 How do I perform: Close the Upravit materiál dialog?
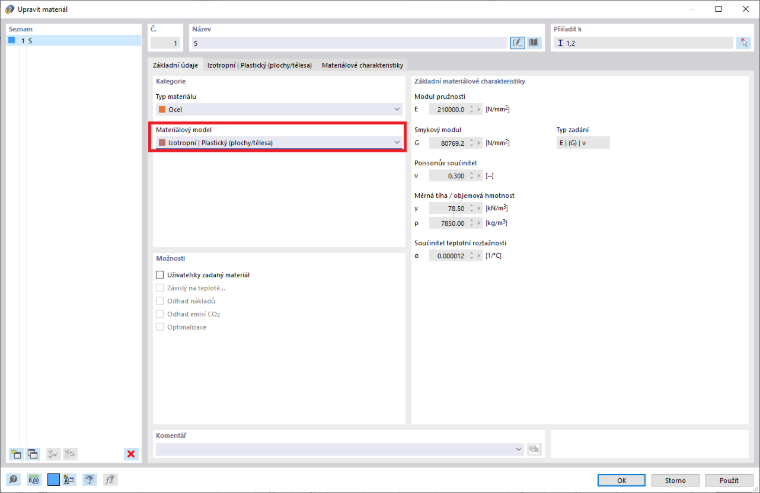(x=745, y=9)
